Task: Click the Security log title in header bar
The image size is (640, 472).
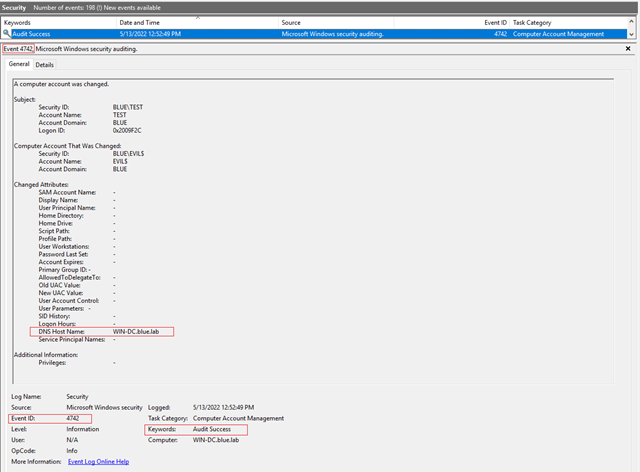Action: coord(13,7)
